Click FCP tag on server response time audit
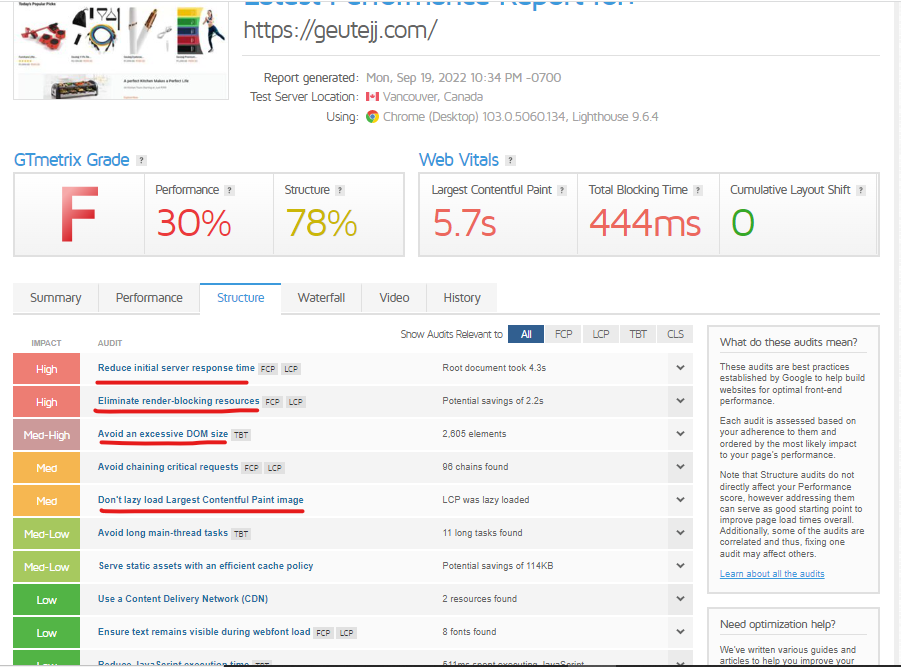This screenshot has height=667, width=901. [x=268, y=369]
